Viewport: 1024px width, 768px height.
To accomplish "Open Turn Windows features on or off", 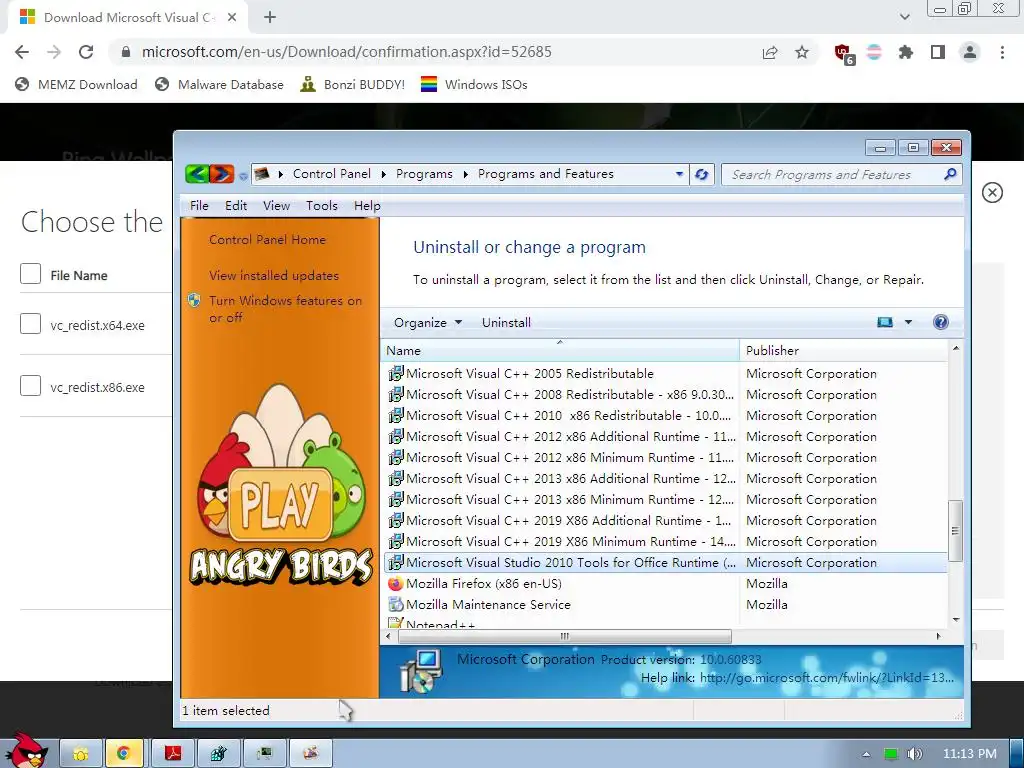I will pyautogui.click(x=285, y=309).
